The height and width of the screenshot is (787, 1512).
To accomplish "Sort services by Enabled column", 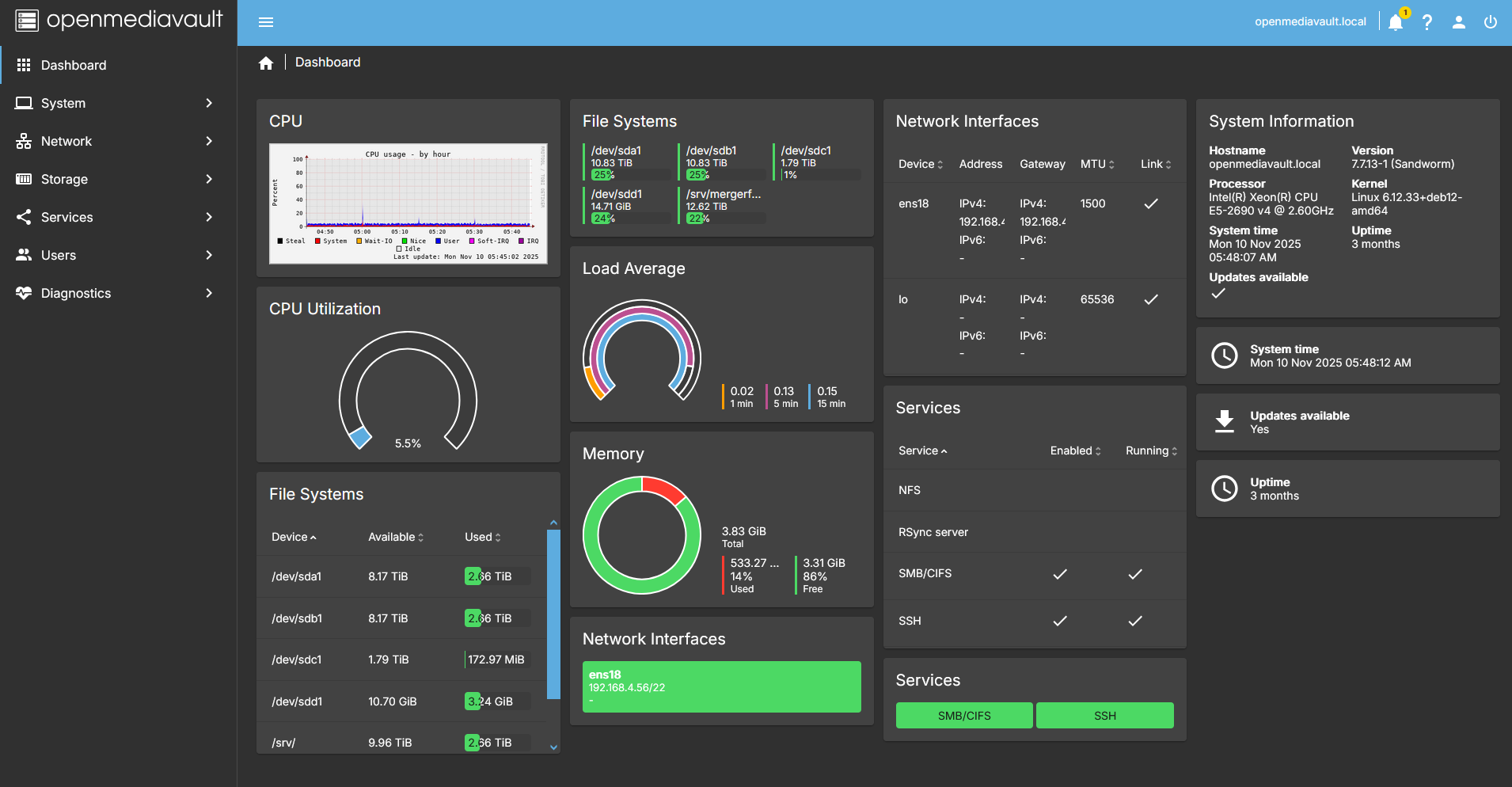I will pos(1076,451).
